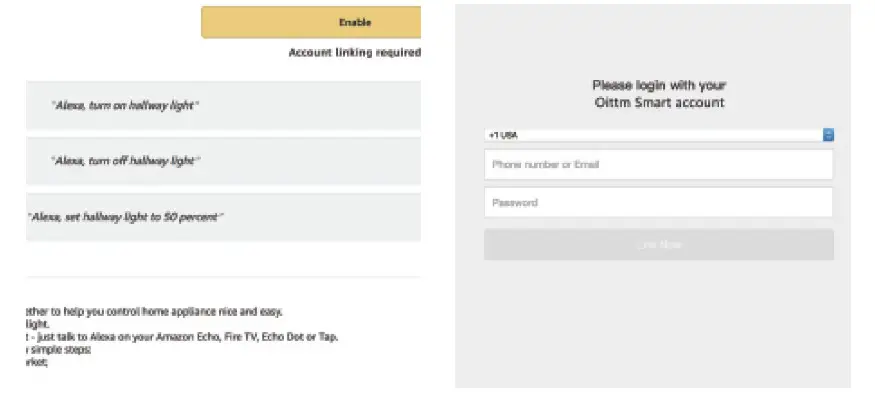Select the "Alexa, turn on hallway light" phrase
Viewport: 875px width, 409px height.
coord(125,105)
